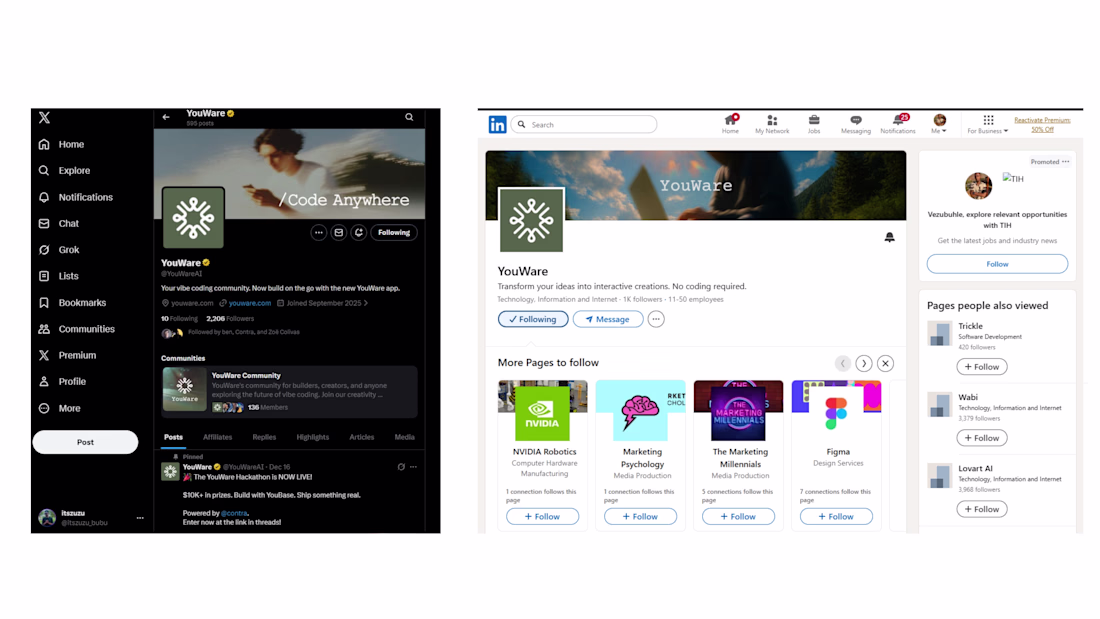Image resolution: width=1100 pixels, height=619 pixels.
Task: Switch to the Articles tab
Action: [361, 437]
